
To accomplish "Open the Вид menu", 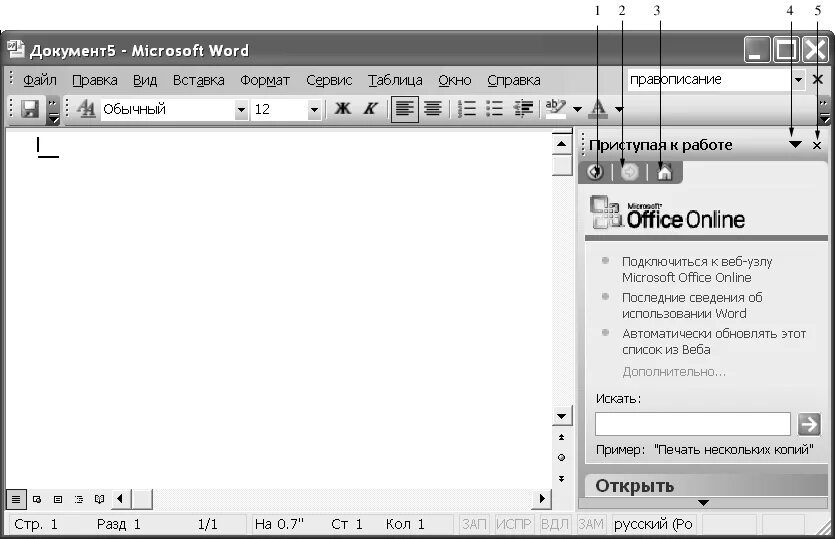I will pyautogui.click(x=145, y=80).
